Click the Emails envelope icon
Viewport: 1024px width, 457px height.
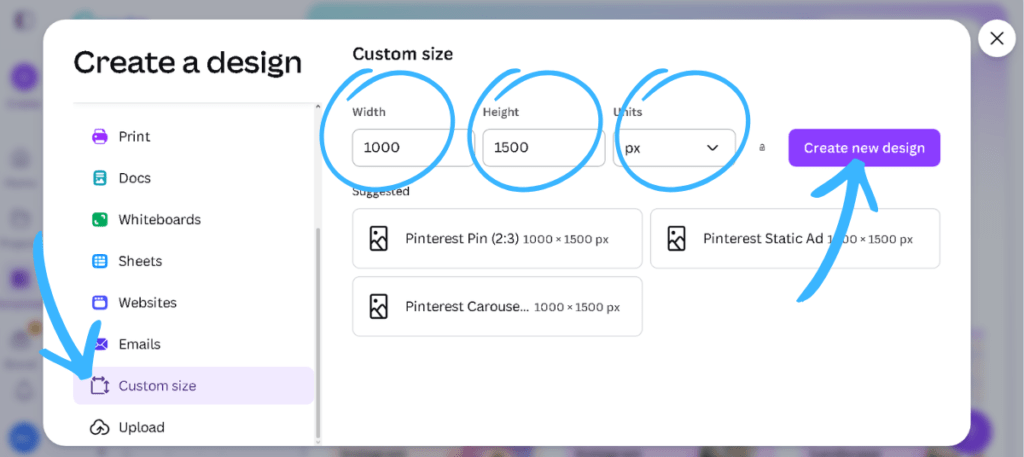(99, 344)
